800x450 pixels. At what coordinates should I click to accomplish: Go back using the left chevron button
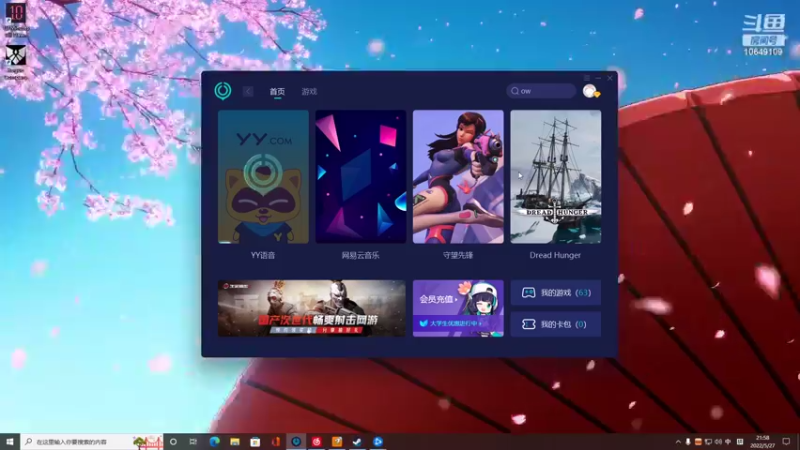tap(248, 91)
